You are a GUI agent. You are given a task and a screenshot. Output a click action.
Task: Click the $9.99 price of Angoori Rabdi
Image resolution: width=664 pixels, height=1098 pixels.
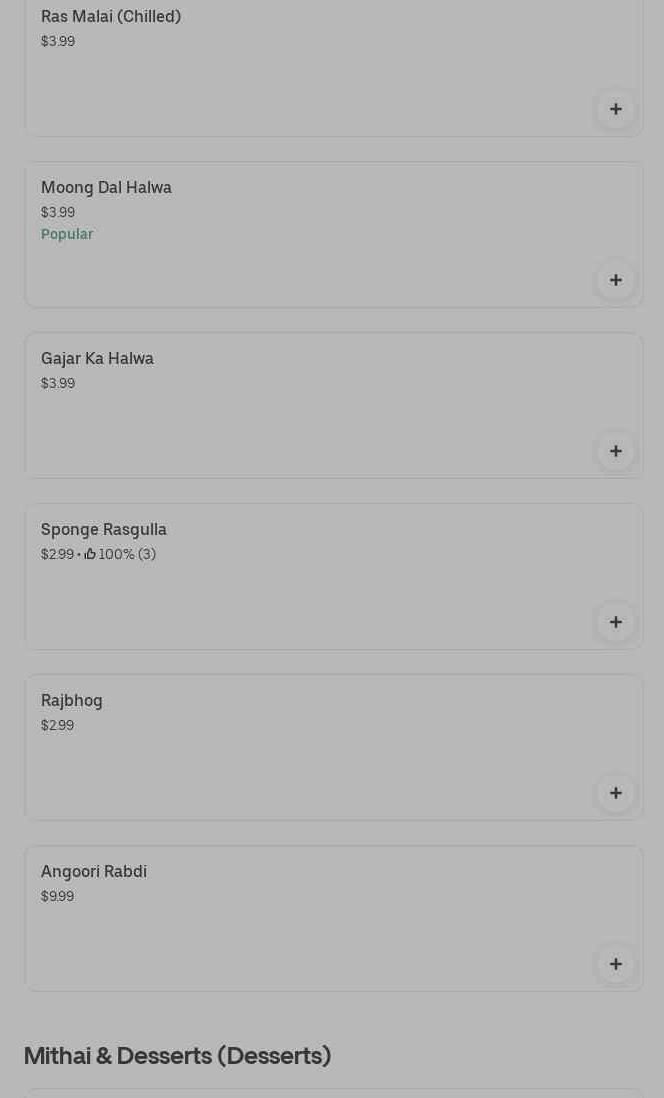click(57, 896)
